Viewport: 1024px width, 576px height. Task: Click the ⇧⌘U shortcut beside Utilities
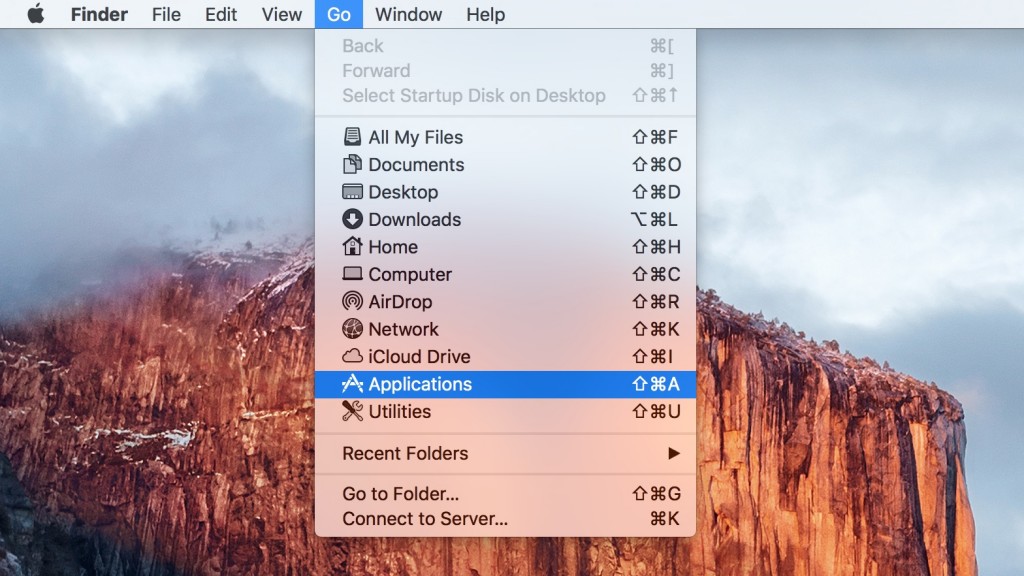pos(656,411)
